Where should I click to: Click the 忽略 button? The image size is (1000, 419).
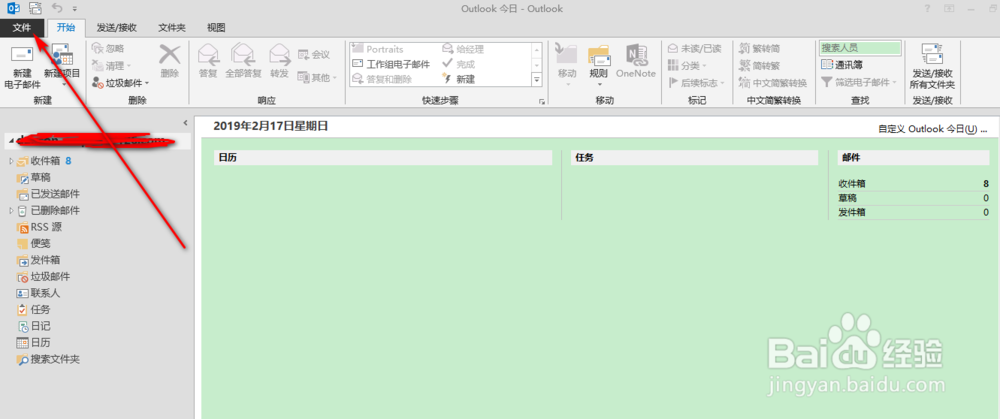pyautogui.click(x=108, y=48)
